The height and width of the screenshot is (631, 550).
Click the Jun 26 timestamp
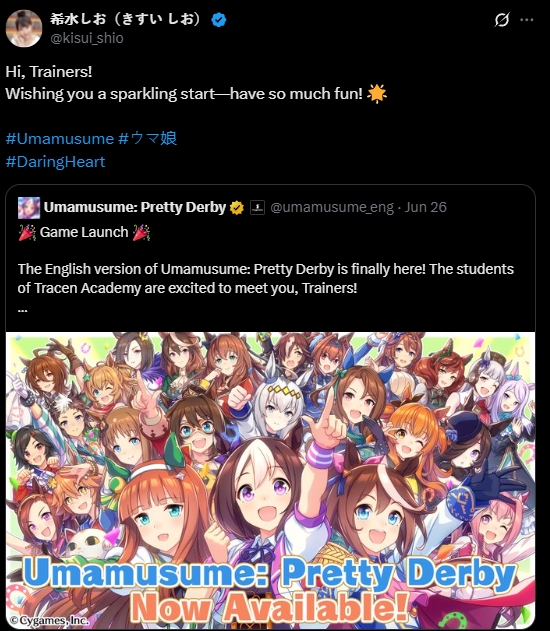(426, 207)
